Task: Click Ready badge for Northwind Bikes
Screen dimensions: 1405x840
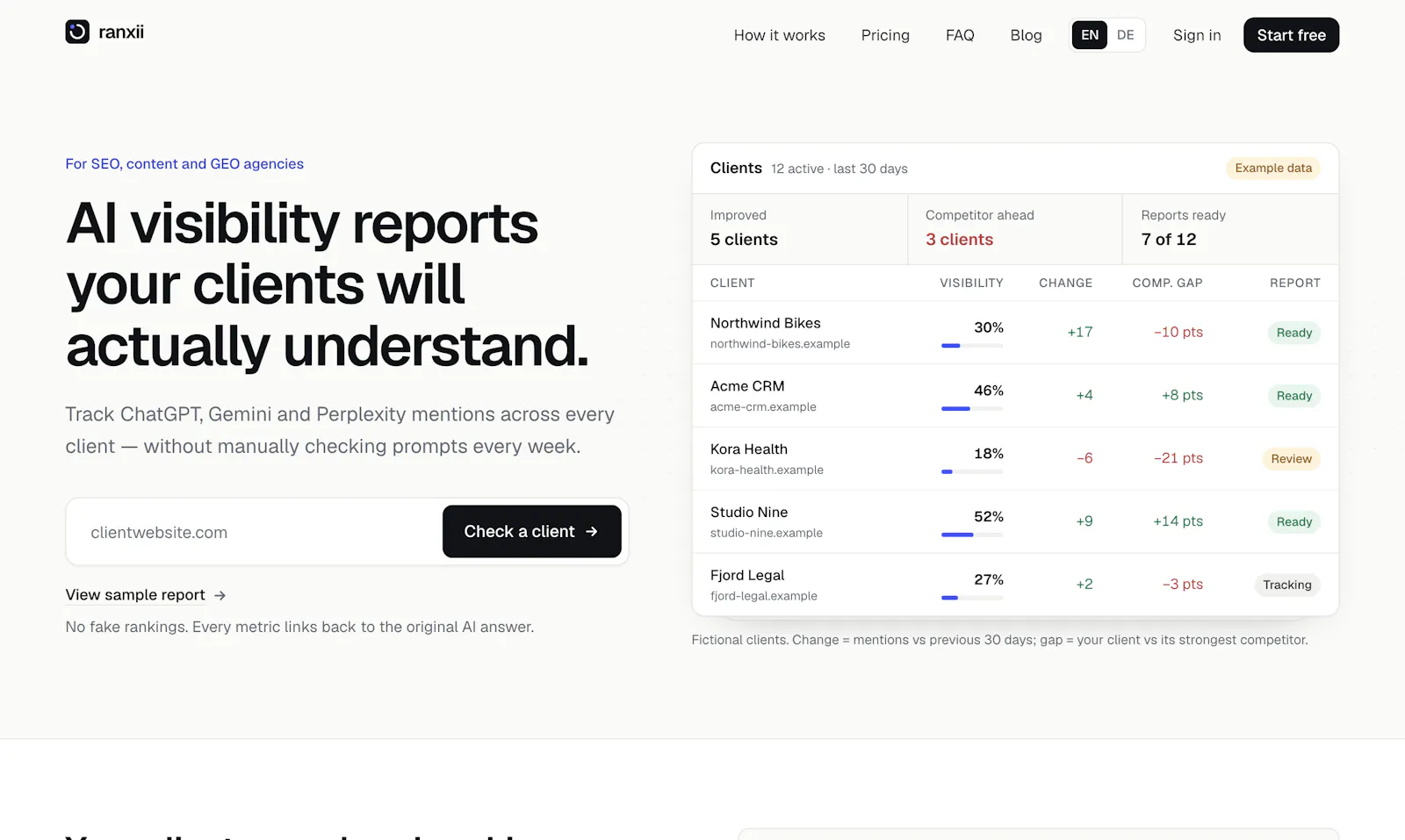Action: 1294,333
